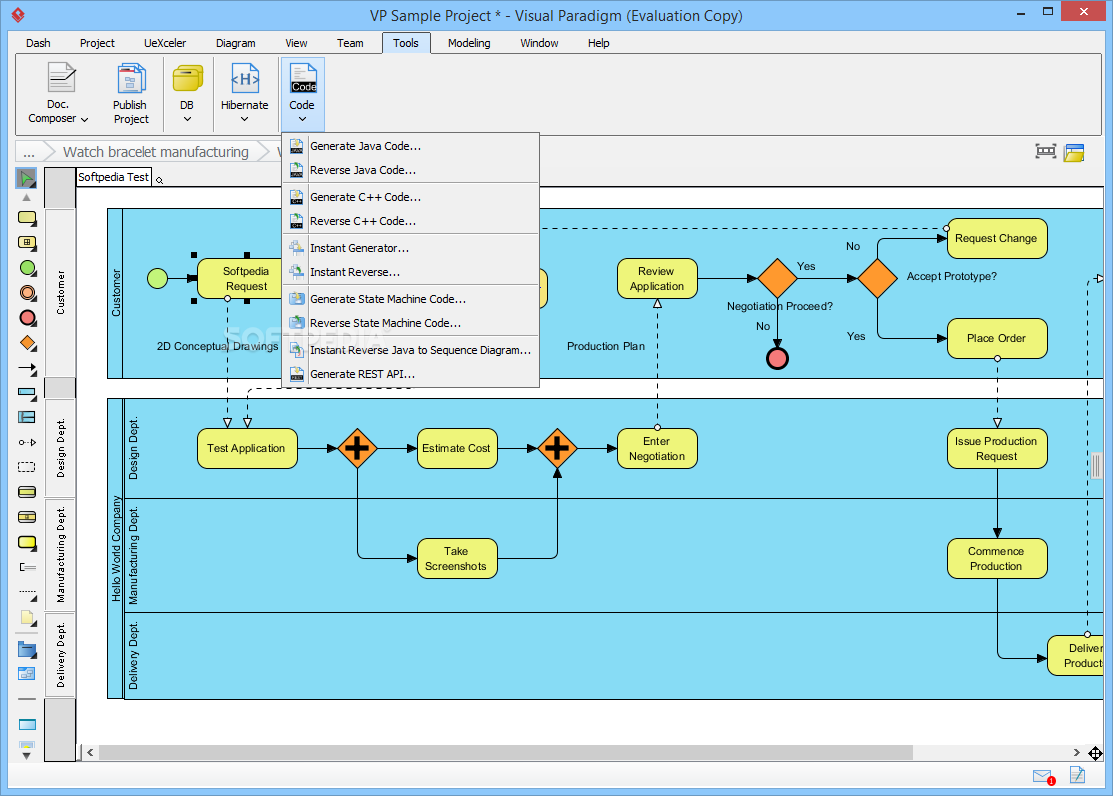Open the Help menu
The height and width of the screenshot is (796, 1113).
point(598,43)
